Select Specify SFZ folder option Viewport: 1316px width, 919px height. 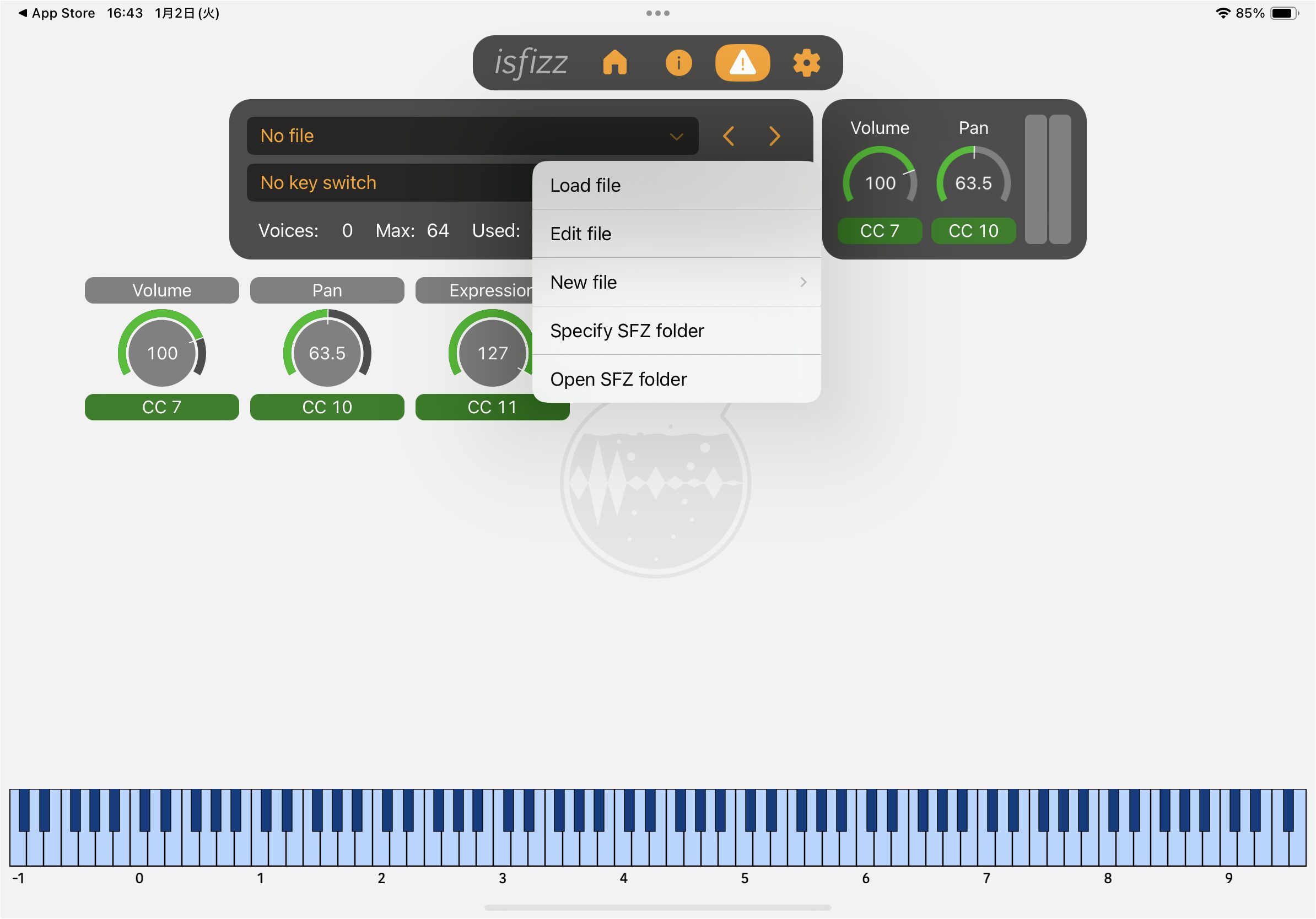pyautogui.click(x=676, y=331)
